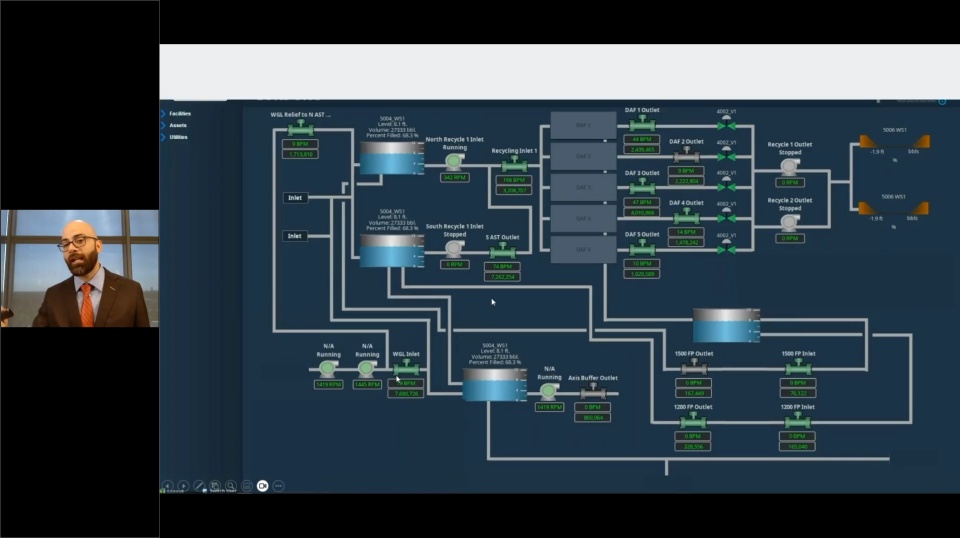Open the DAF 2 unit block
This screenshot has width=960, height=538.
click(x=583, y=157)
